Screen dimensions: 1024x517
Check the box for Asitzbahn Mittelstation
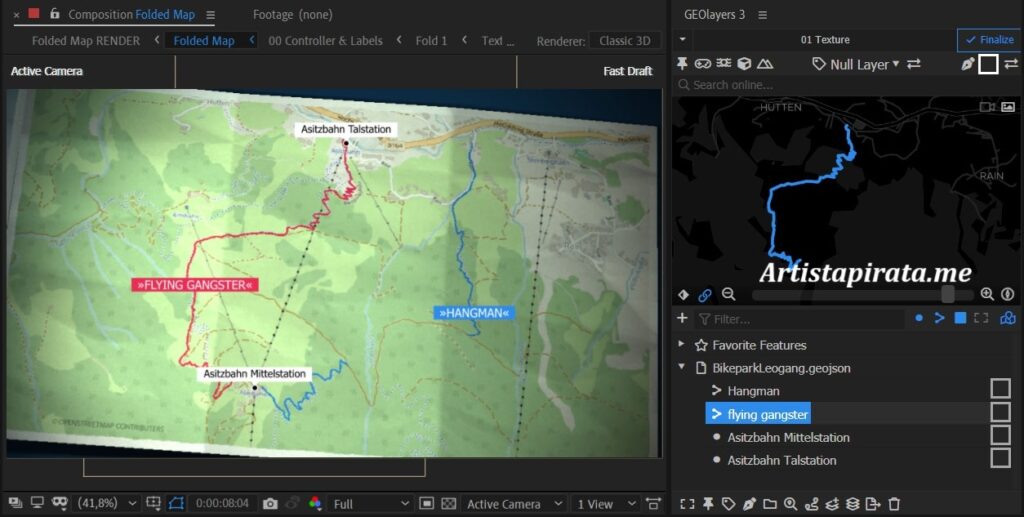pyautogui.click(x=1000, y=435)
